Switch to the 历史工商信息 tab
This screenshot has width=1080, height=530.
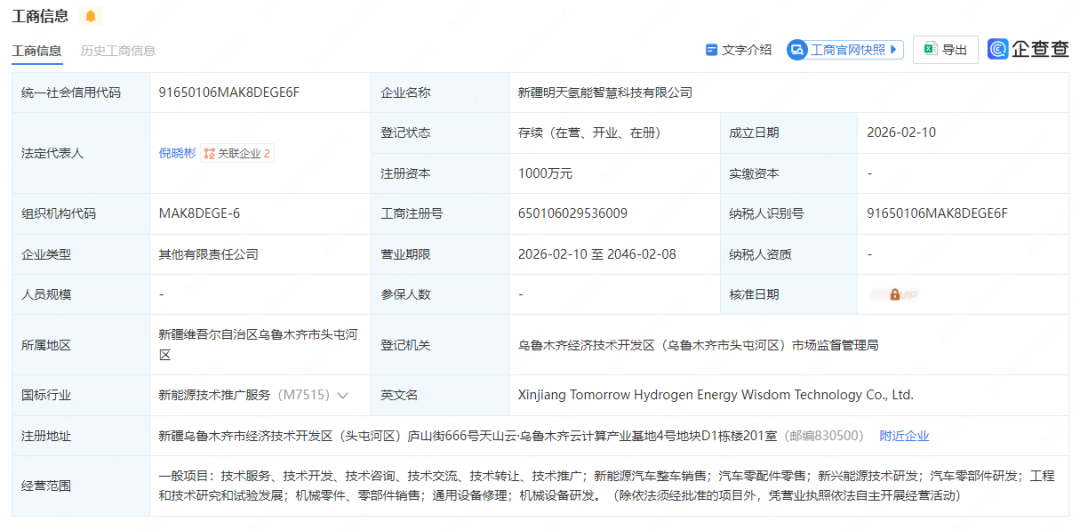tap(118, 51)
